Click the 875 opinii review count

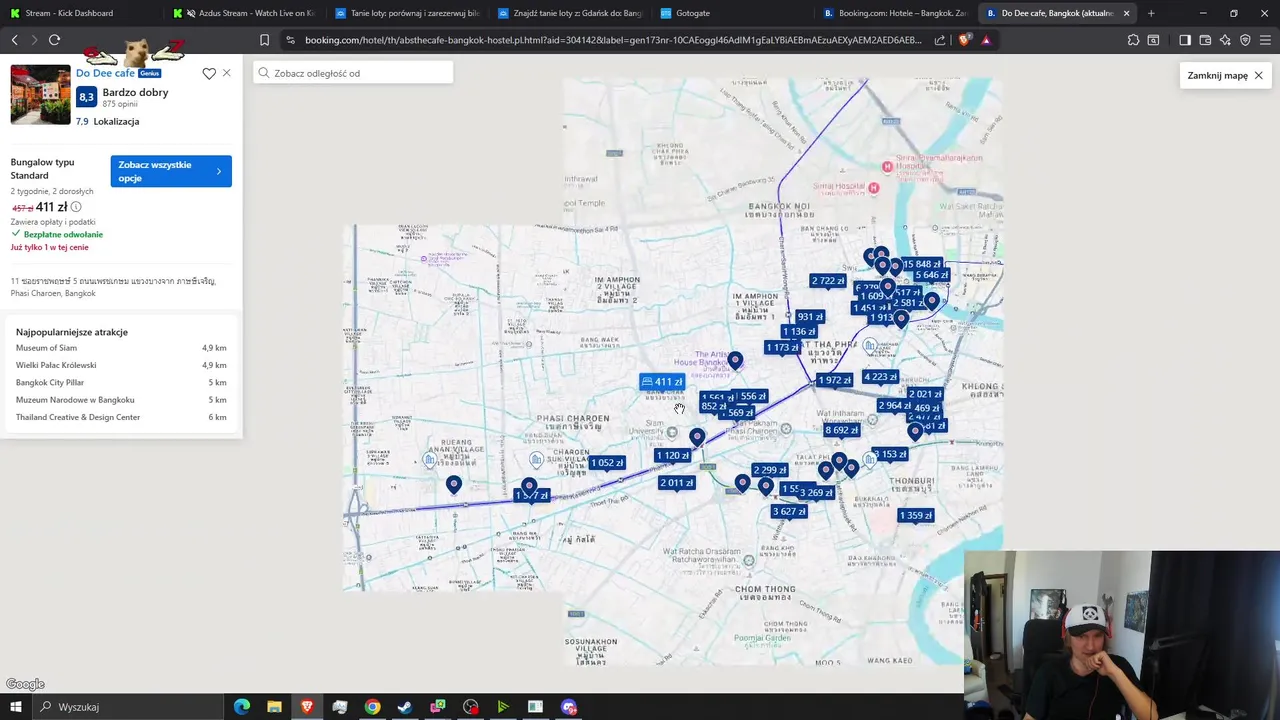120,104
